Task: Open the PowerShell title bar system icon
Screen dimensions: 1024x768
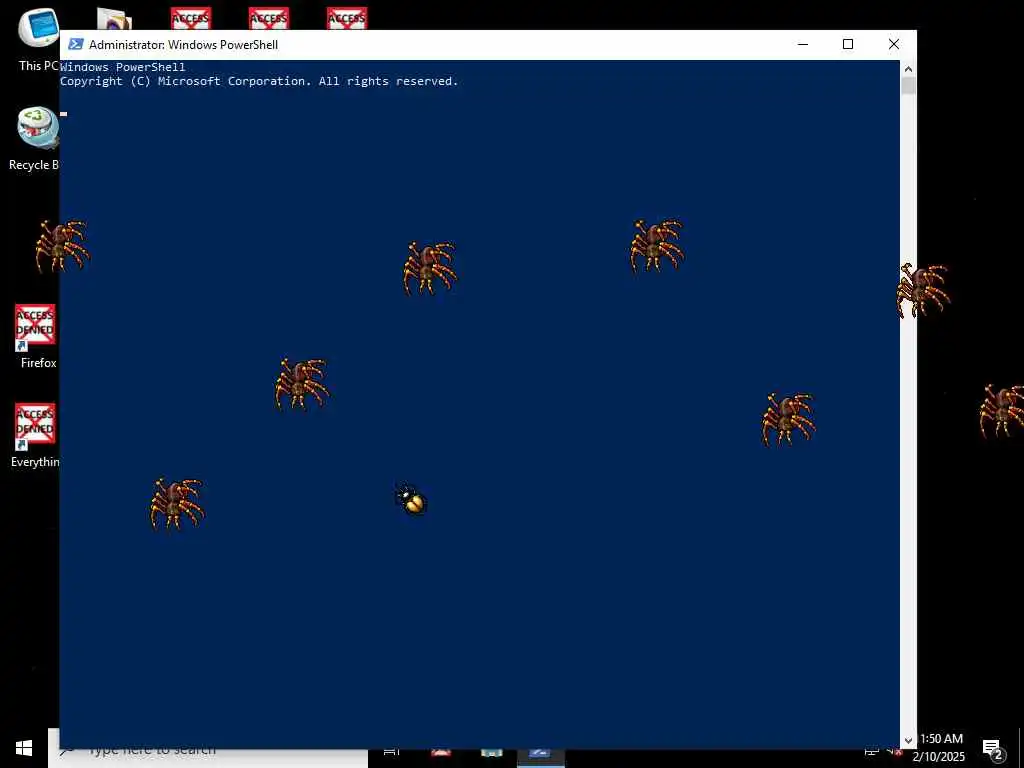Action: tap(76, 44)
